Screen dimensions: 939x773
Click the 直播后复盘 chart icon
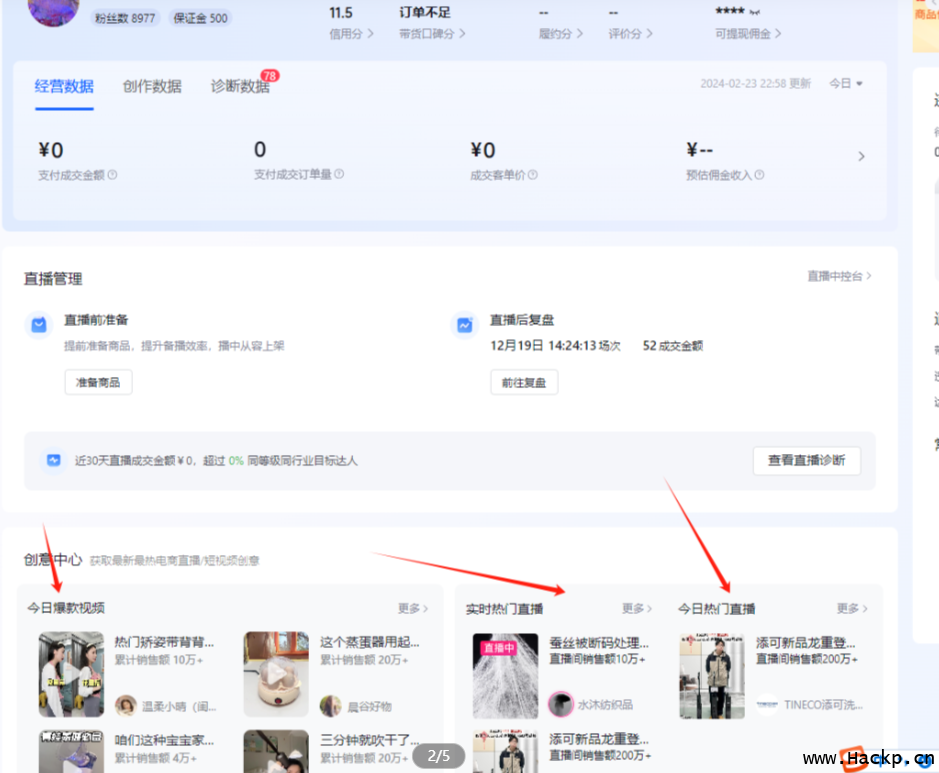point(465,326)
